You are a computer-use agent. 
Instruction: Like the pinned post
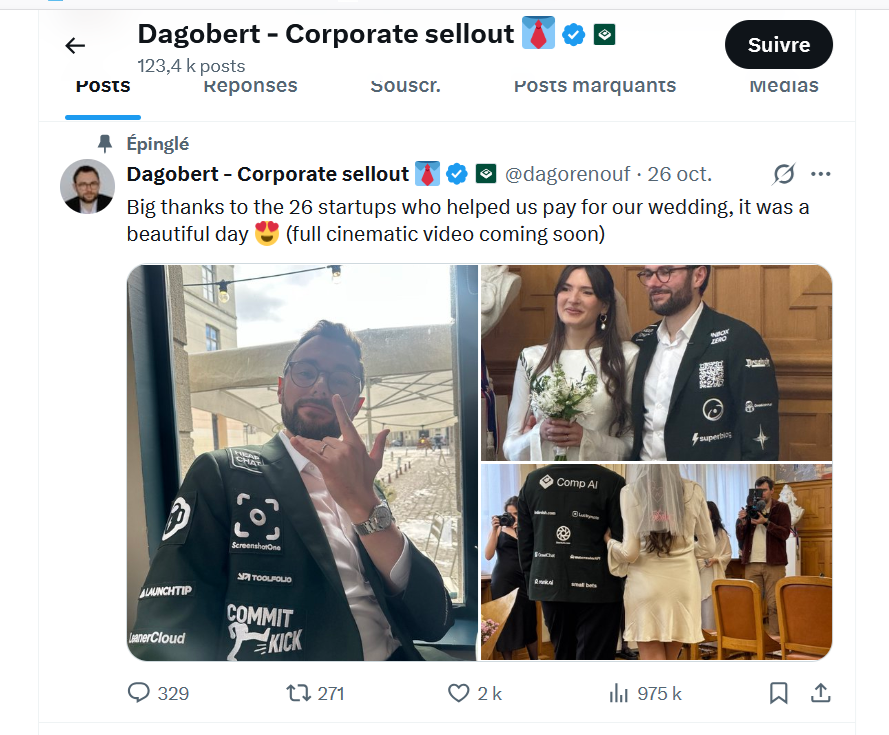point(458,692)
